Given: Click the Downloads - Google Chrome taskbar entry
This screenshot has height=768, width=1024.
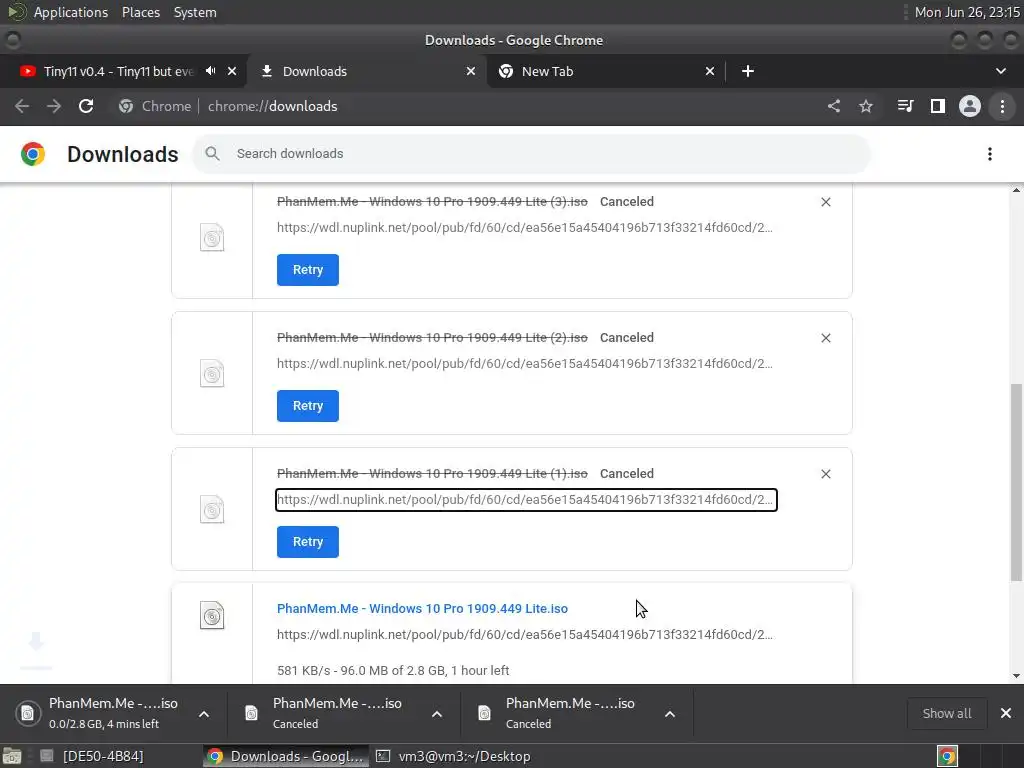Looking at the screenshot, I should click(x=285, y=756).
